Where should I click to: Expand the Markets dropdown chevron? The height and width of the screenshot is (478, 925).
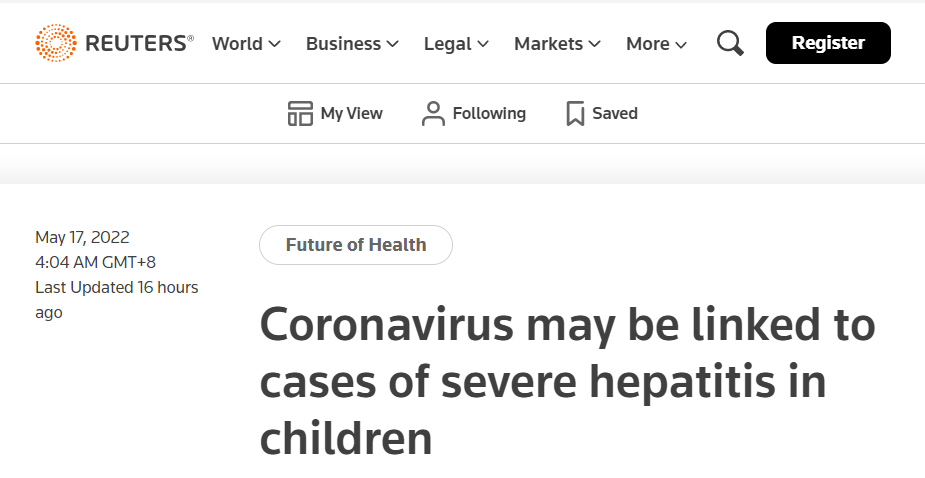point(594,44)
